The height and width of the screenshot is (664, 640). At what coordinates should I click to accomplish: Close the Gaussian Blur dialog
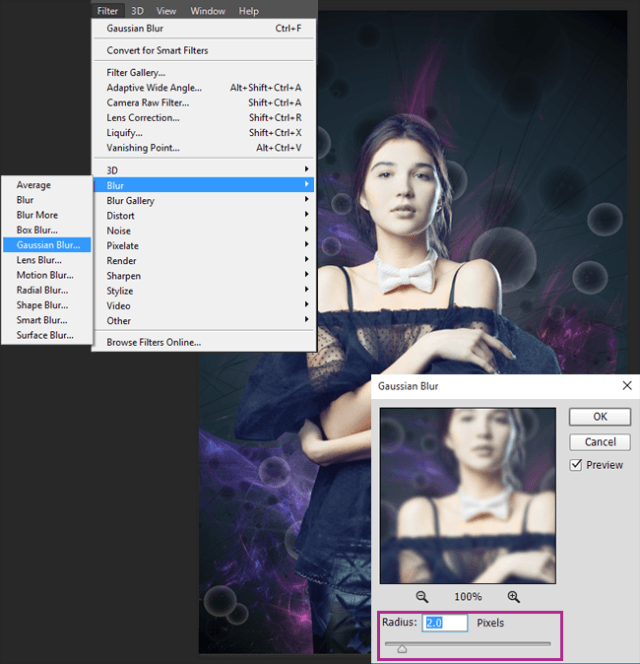click(627, 385)
